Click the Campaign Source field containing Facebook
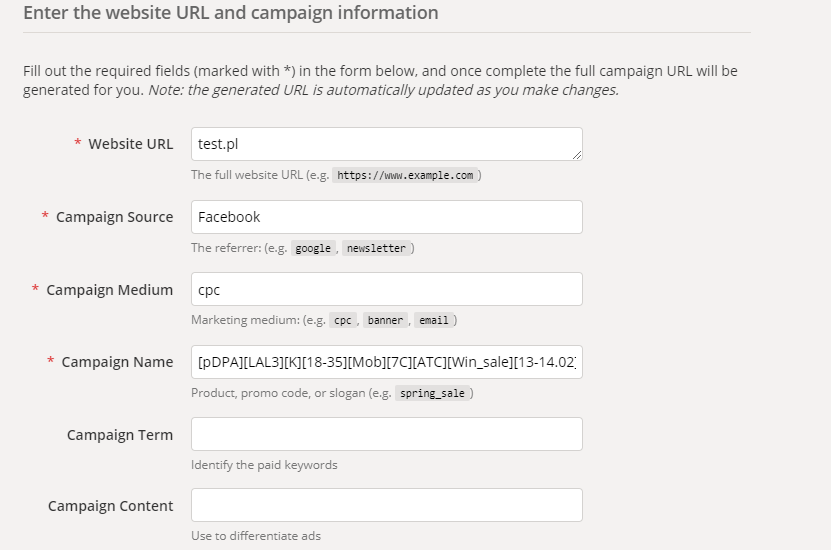The width and height of the screenshot is (831, 550). 387,217
